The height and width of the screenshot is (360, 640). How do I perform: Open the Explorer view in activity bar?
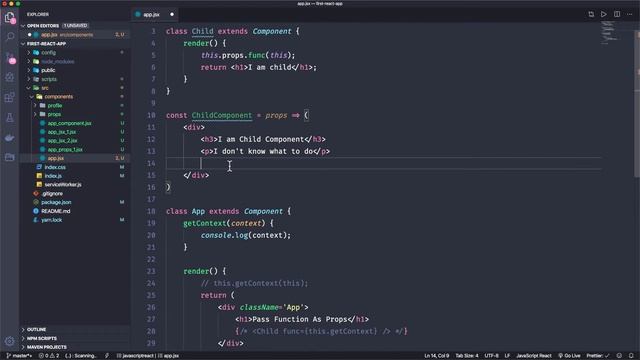[x=9, y=18]
